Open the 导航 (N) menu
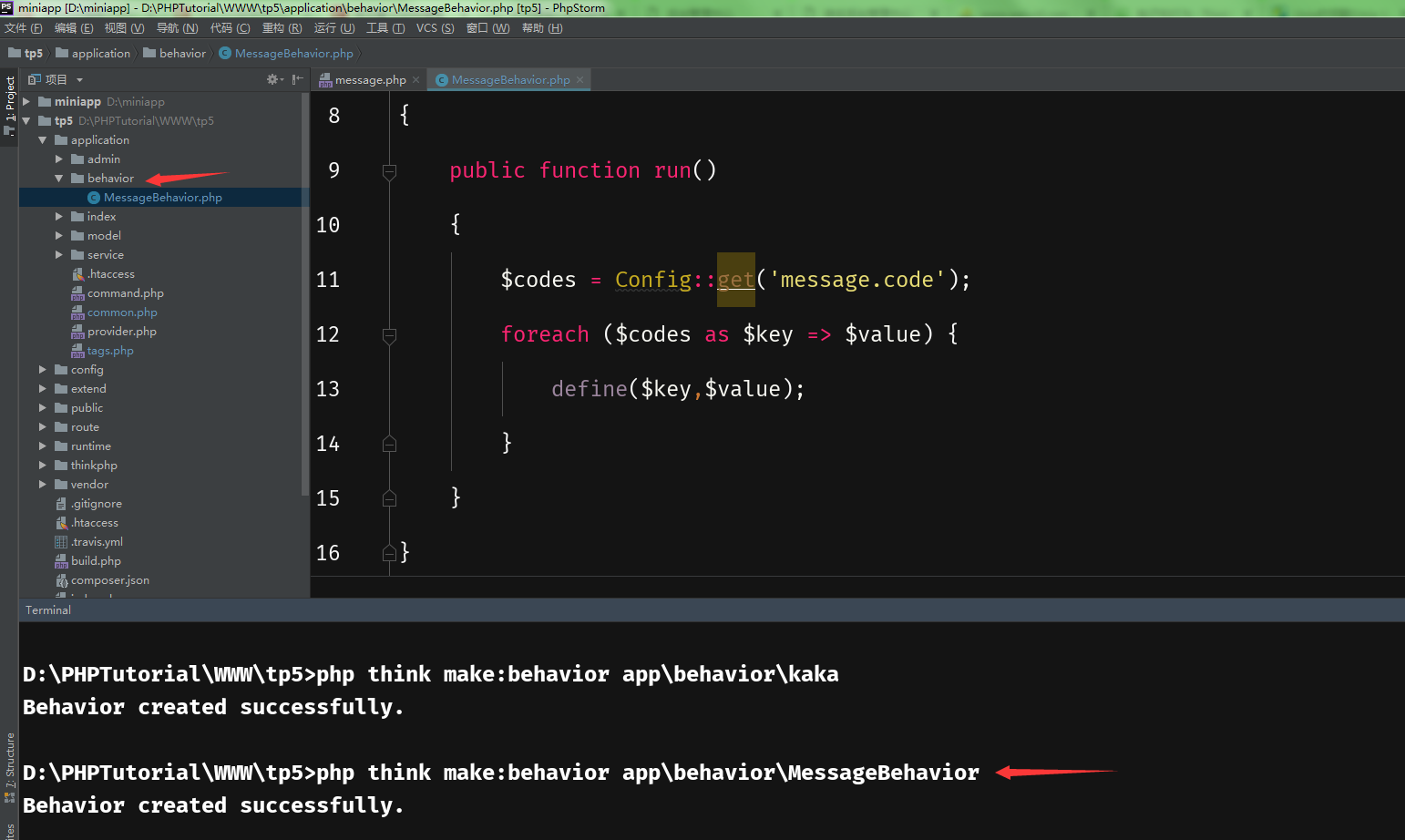 click(177, 28)
